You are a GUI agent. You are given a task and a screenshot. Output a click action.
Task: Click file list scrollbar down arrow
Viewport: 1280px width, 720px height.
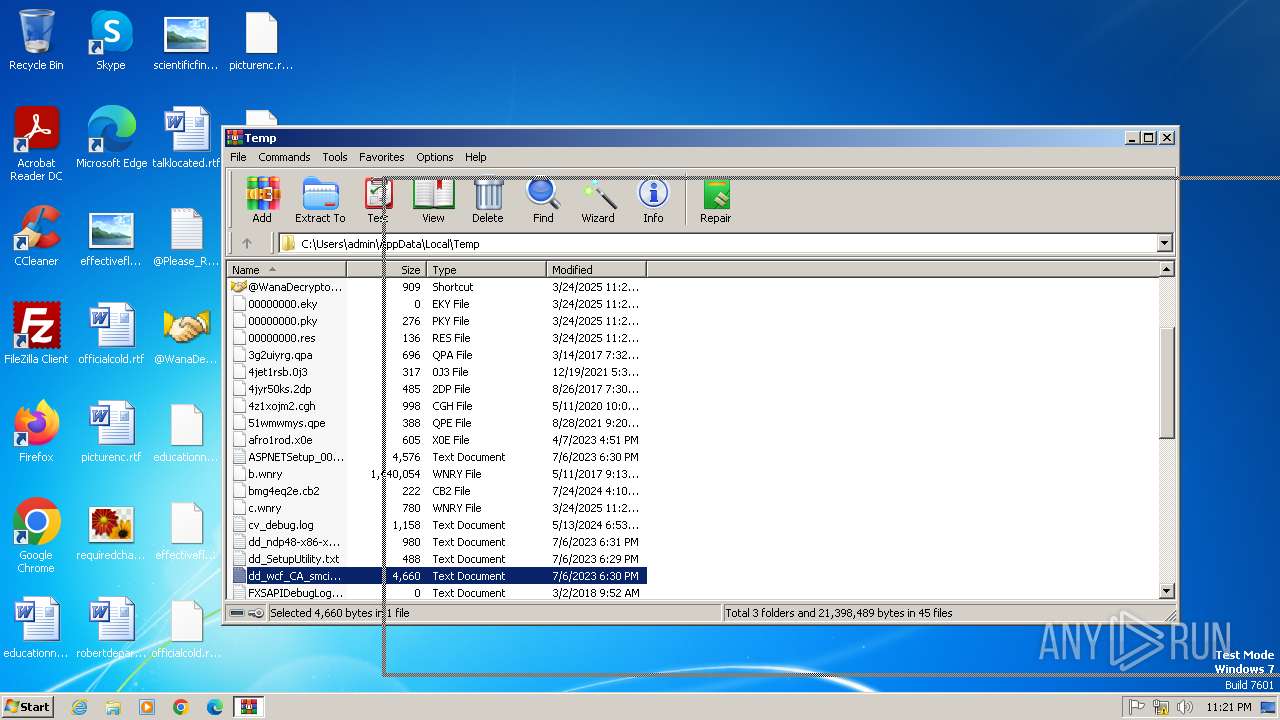(1166, 591)
